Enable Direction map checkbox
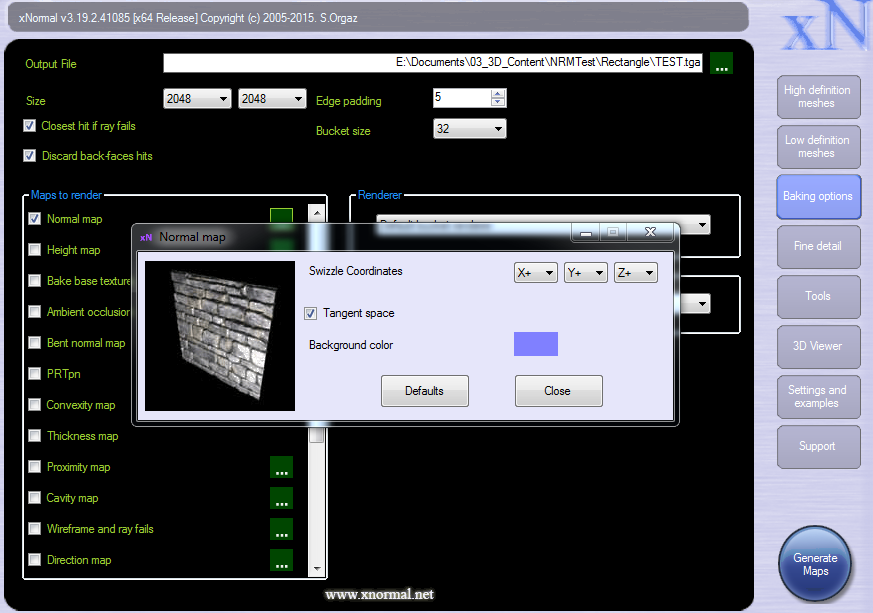Screen dimensions: 873x613 pyautogui.click(x=35, y=560)
